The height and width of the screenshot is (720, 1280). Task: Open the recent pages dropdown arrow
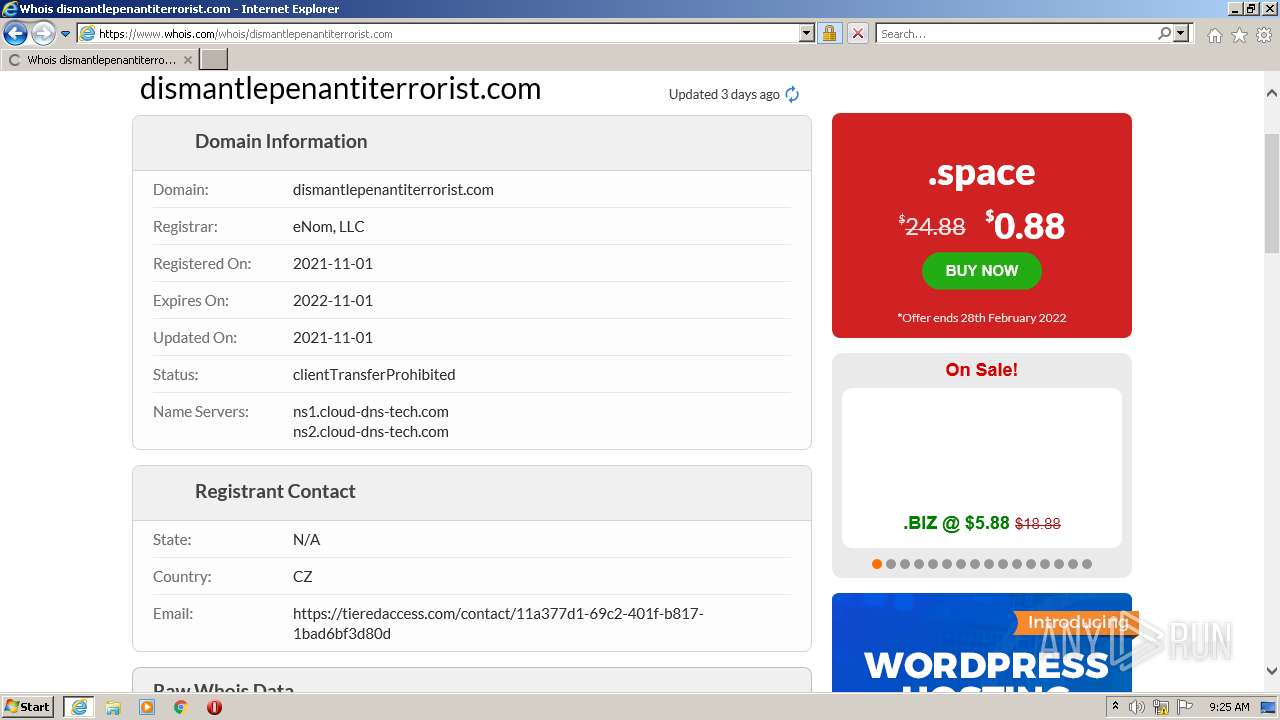pos(65,34)
